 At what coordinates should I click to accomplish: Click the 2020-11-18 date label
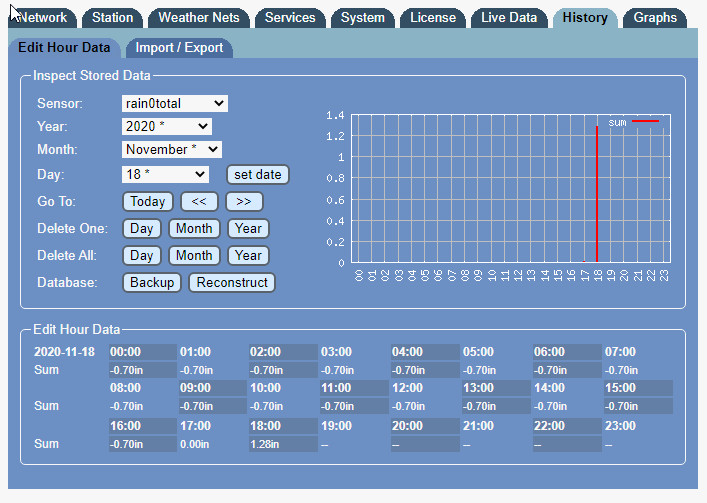[x=64, y=352]
